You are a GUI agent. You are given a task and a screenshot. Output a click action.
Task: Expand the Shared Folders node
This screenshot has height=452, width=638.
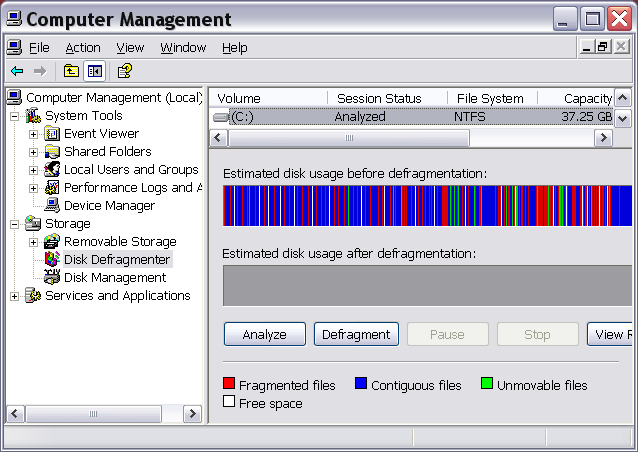(33, 152)
